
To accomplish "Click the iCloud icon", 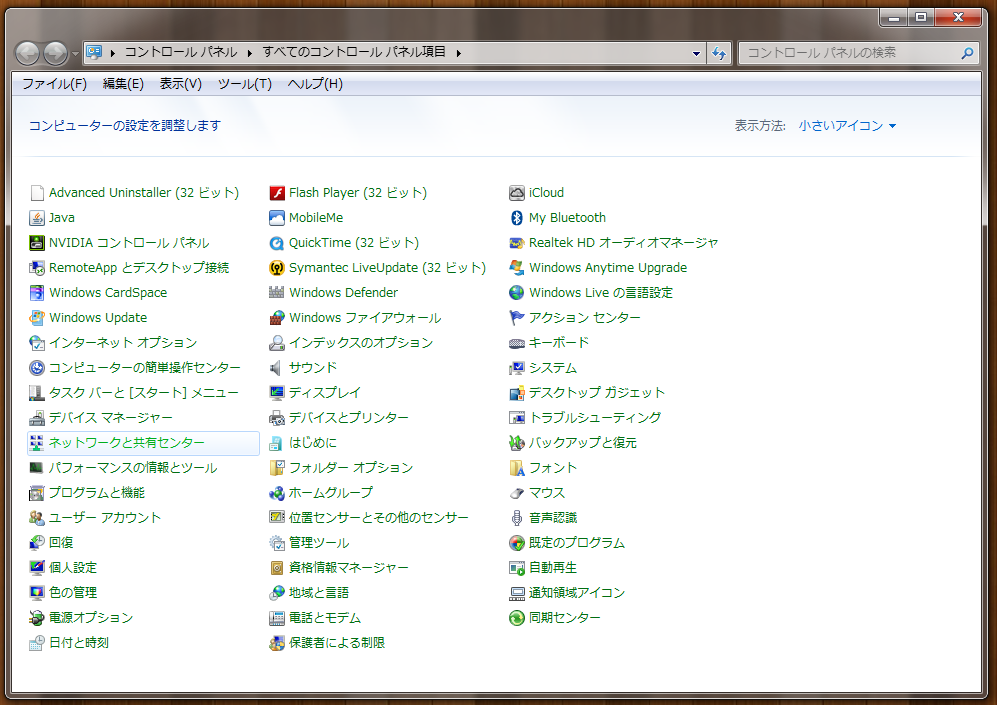I will pyautogui.click(x=516, y=193).
